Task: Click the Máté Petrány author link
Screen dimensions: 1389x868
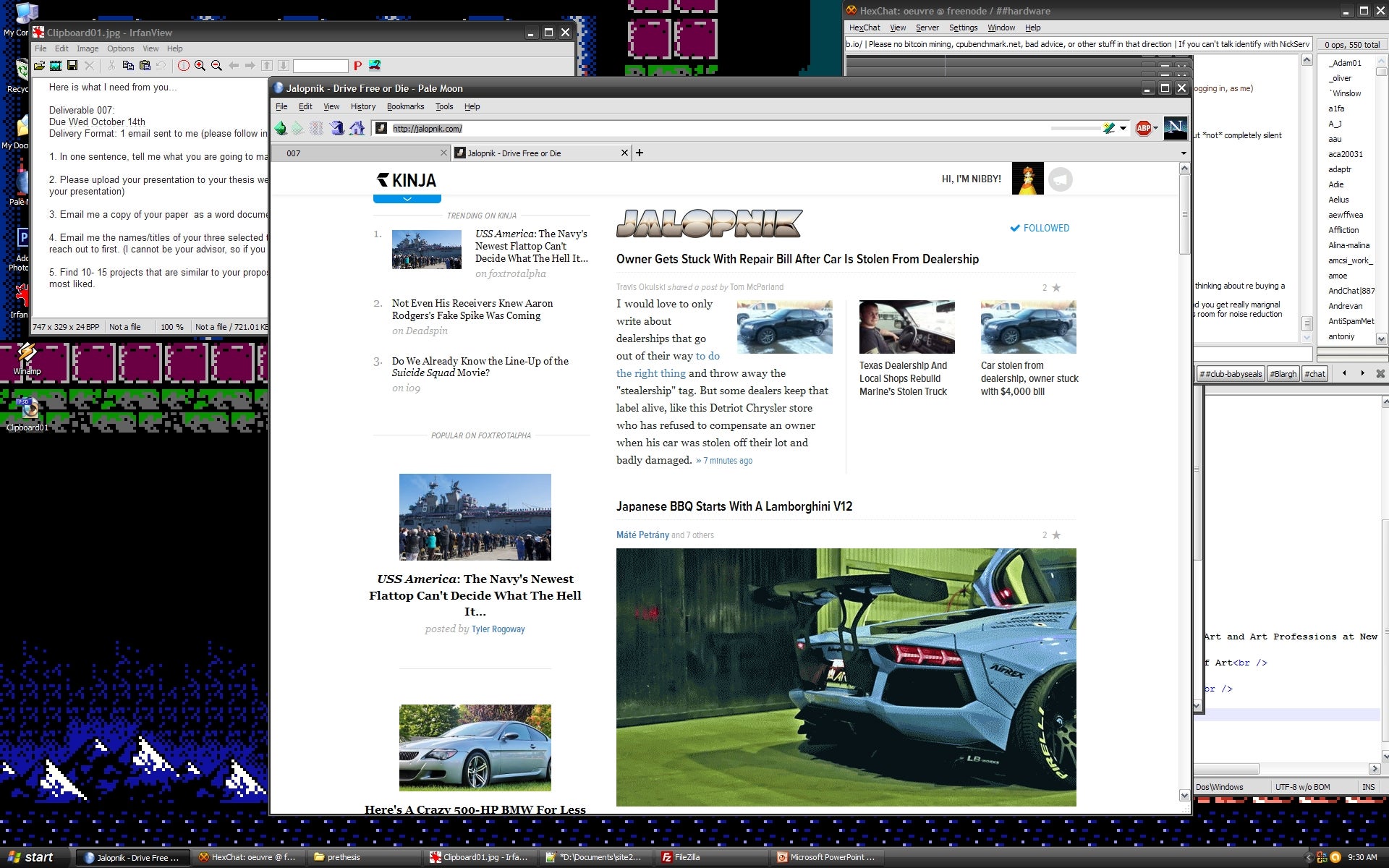Action: point(642,535)
